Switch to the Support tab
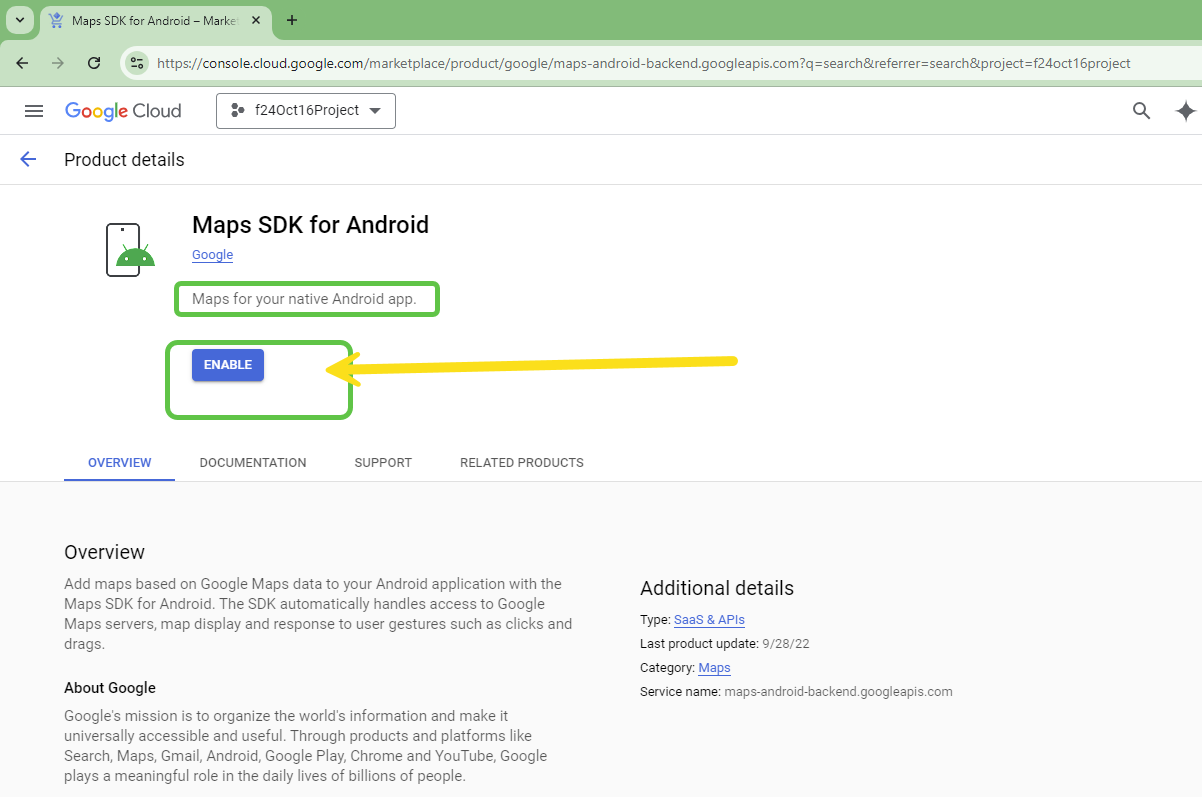 (x=383, y=463)
